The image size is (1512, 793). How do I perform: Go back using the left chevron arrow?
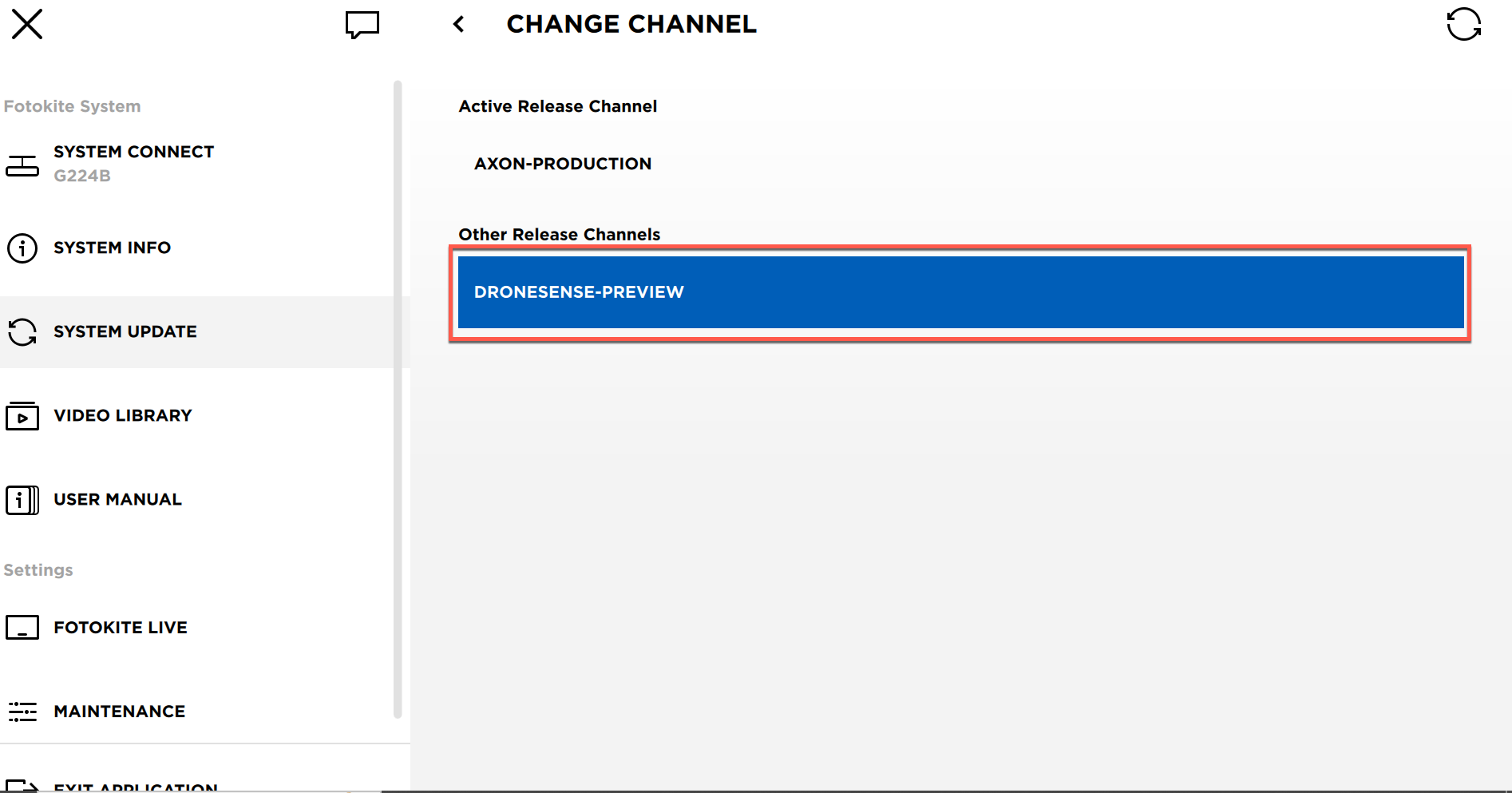click(458, 24)
